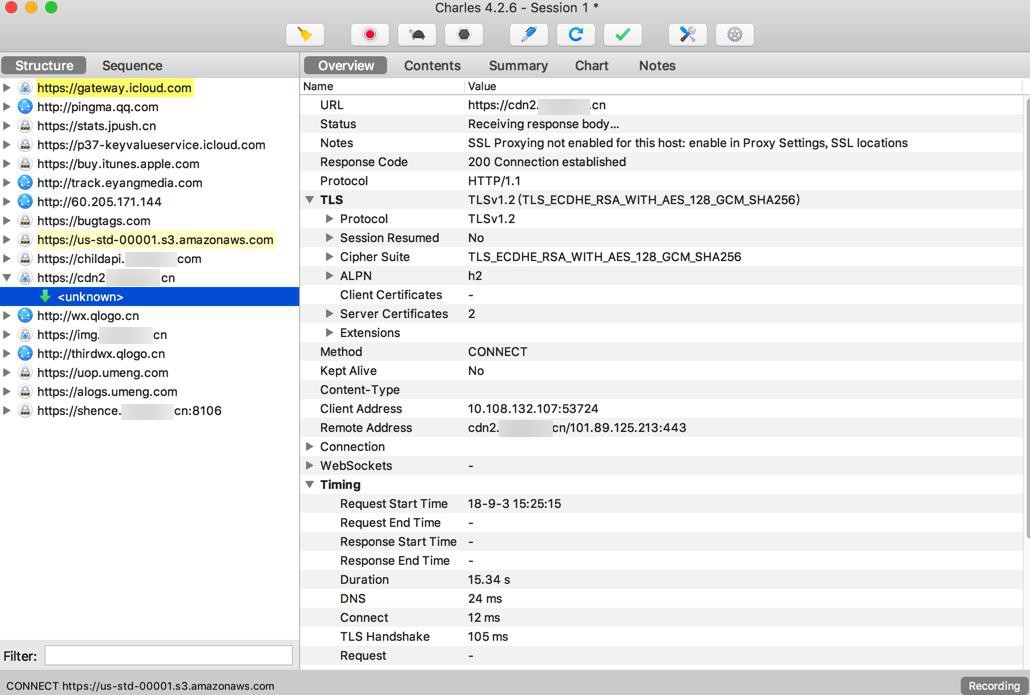Click the status bar CONNECT message
This screenshot has width=1030, height=695.
140,686
